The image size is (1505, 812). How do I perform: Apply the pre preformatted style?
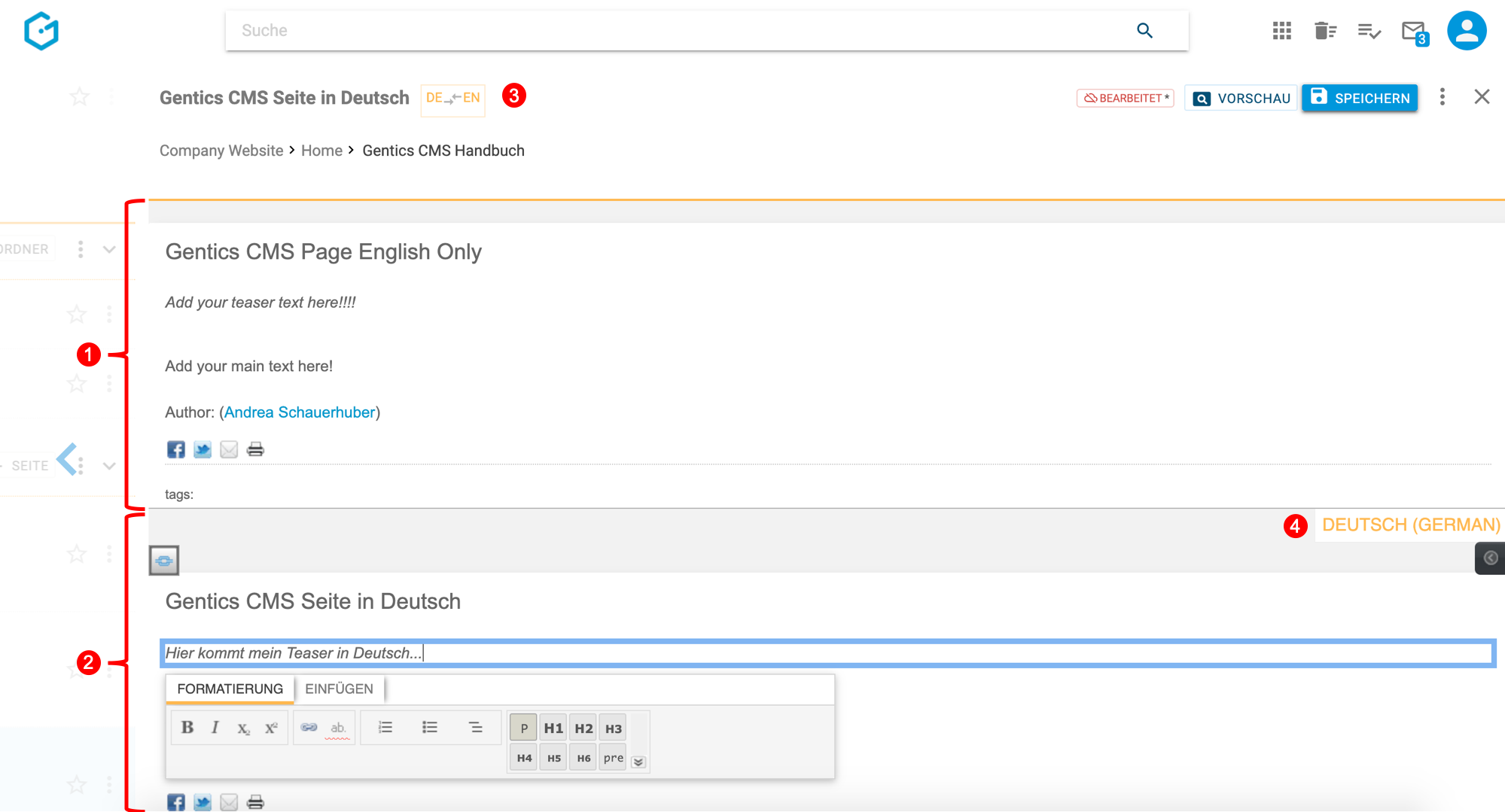(614, 758)
